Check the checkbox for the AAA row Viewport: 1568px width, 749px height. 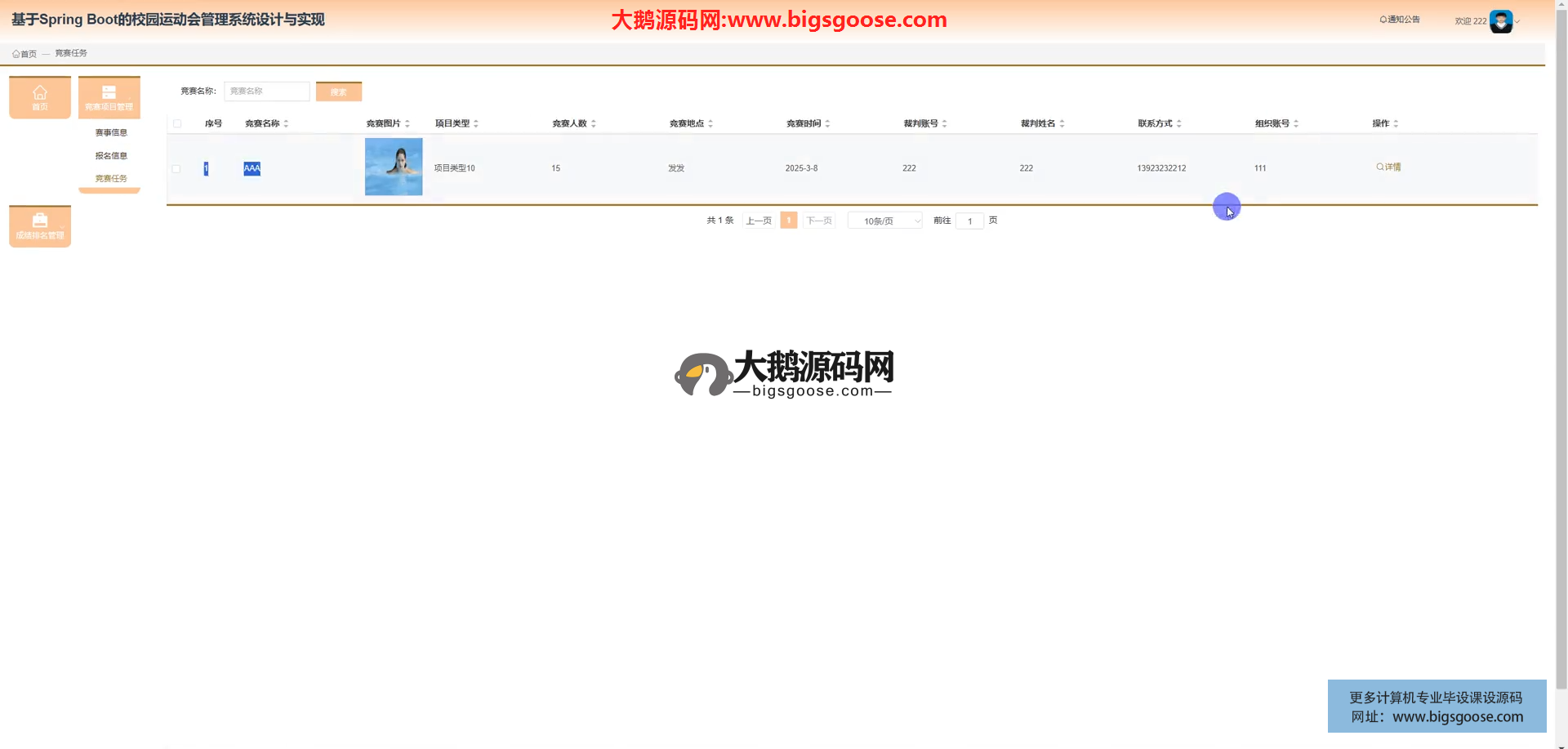point(176,169)
